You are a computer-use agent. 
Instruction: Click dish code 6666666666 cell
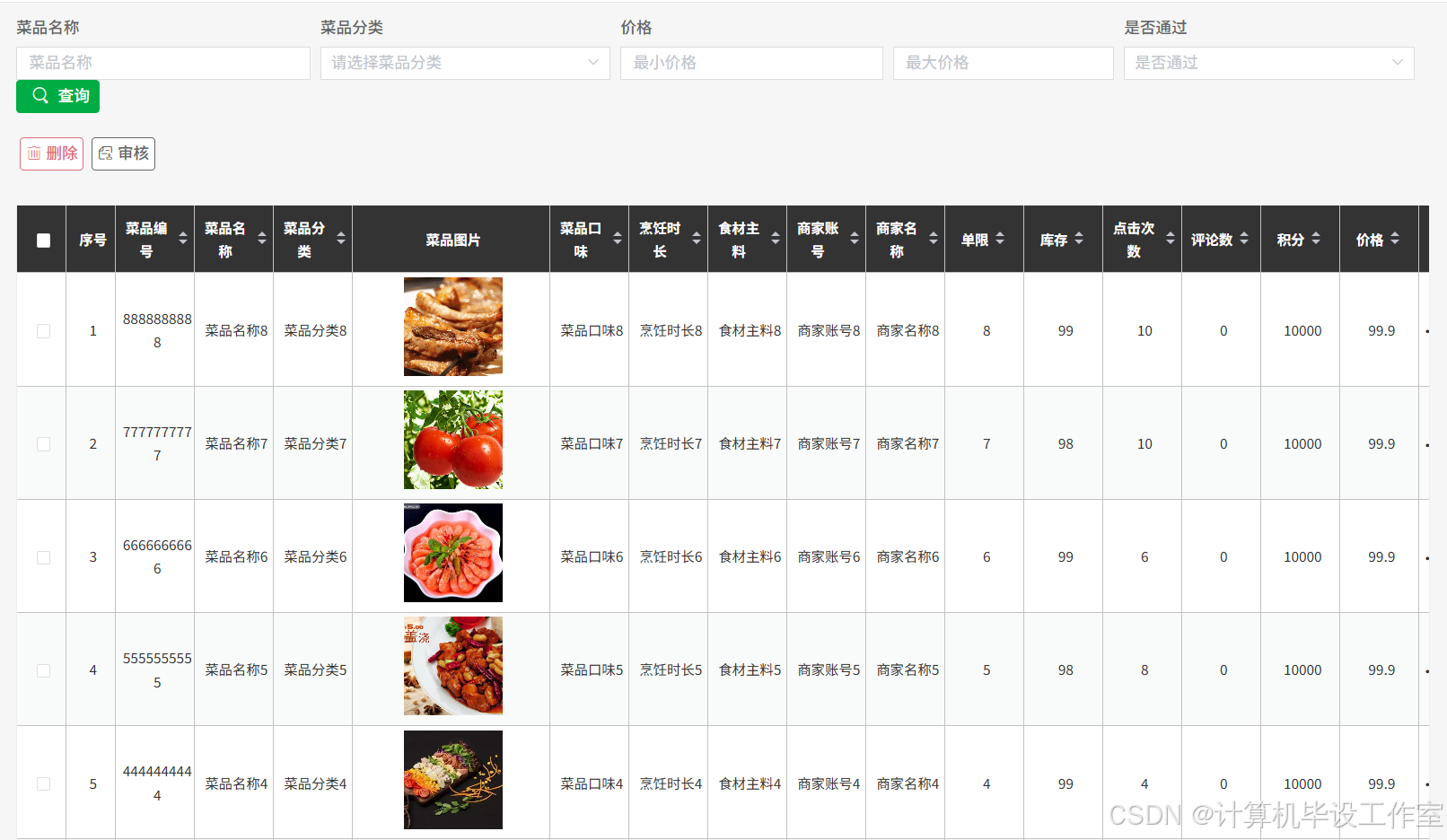click(157, 557)
